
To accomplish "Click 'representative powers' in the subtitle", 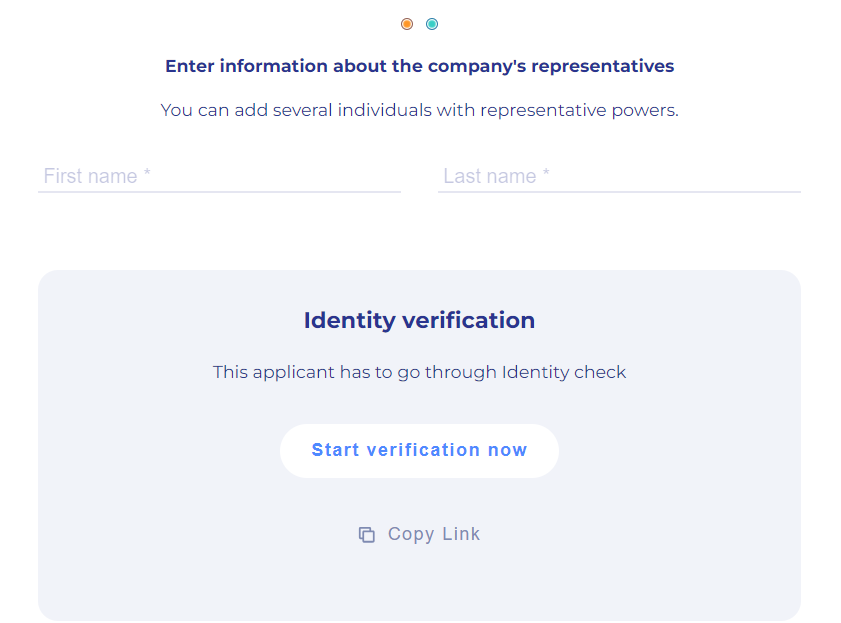I will point(579,110).
